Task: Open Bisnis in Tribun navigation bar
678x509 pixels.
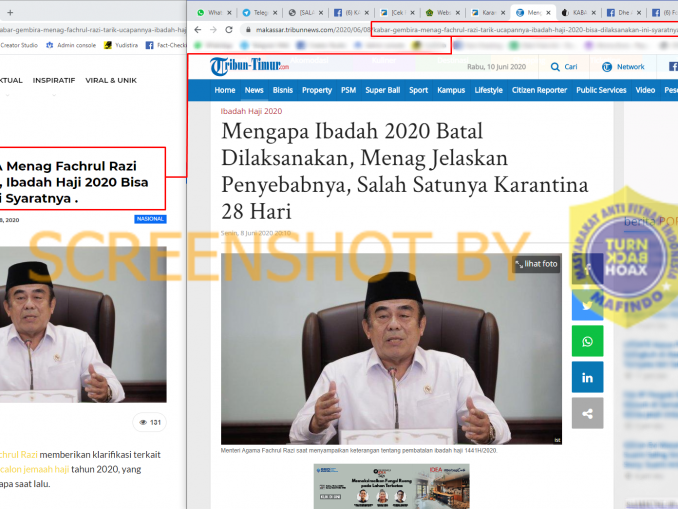Action: [283, 90]
